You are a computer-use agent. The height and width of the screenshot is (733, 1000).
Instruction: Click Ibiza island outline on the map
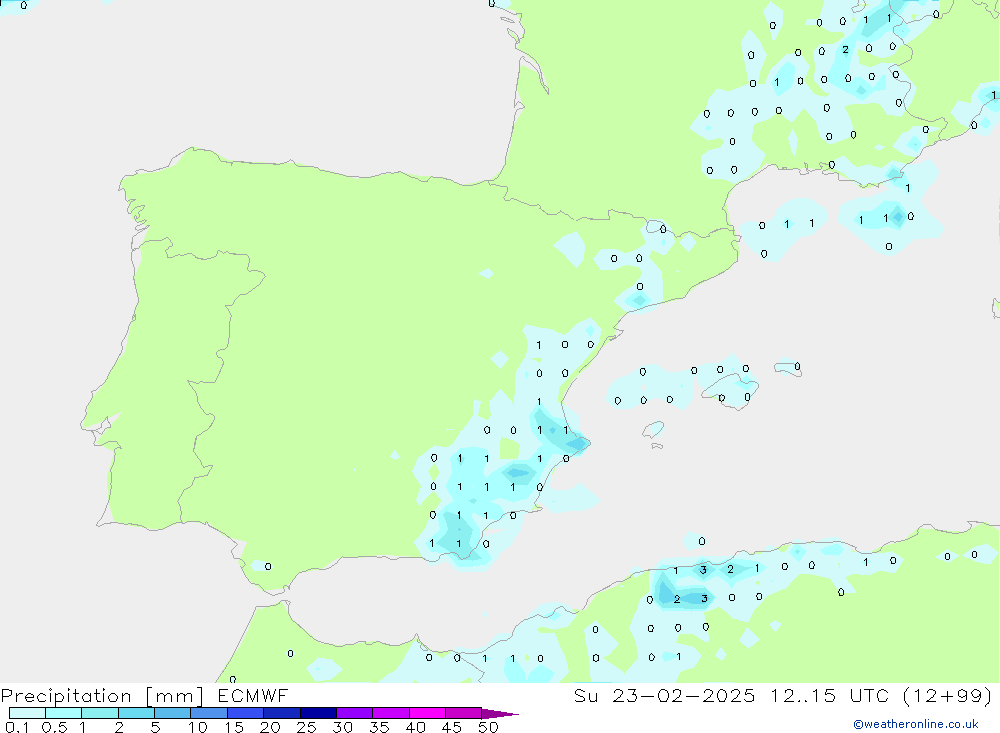click(x=652, y=429)
